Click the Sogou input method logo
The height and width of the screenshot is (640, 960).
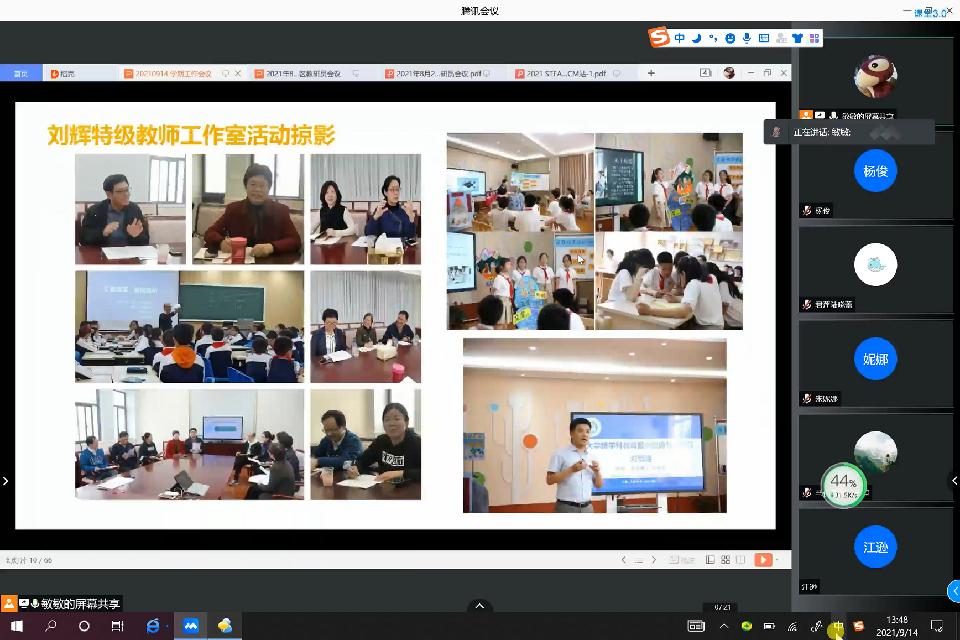[x=658, y=38]
